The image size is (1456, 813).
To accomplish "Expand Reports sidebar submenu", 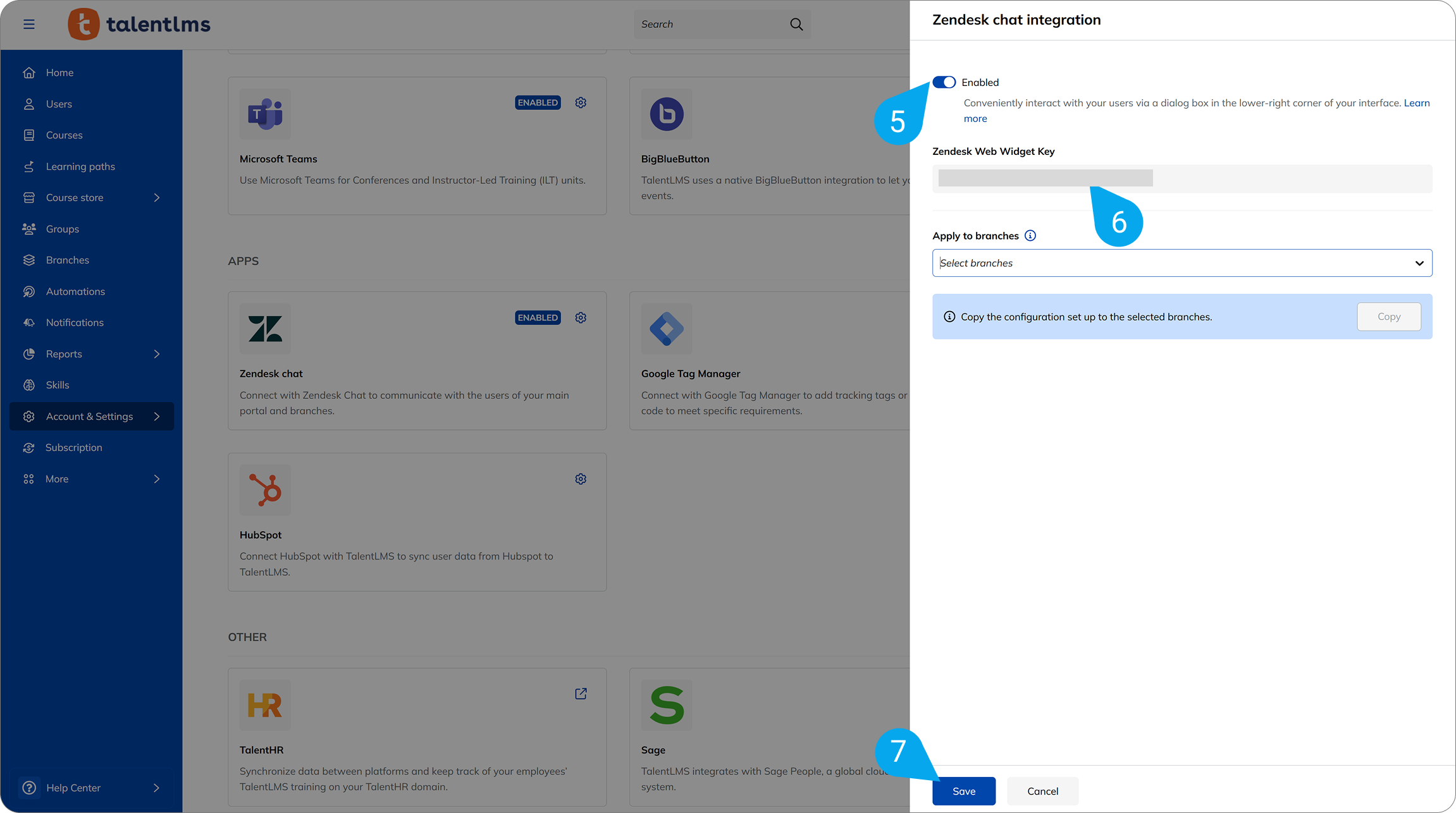I will (156, 354).
